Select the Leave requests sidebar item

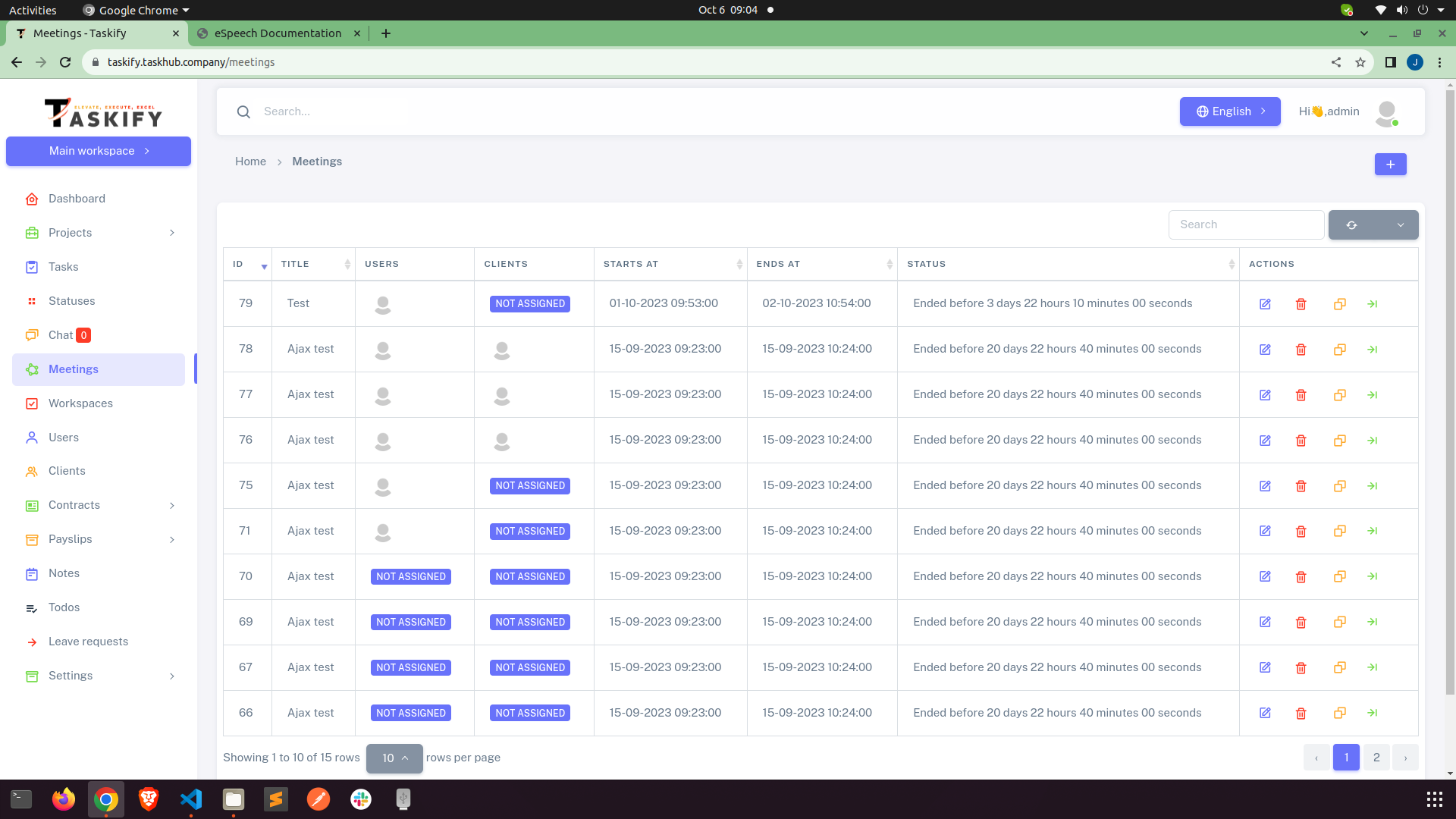pos(88,641)
